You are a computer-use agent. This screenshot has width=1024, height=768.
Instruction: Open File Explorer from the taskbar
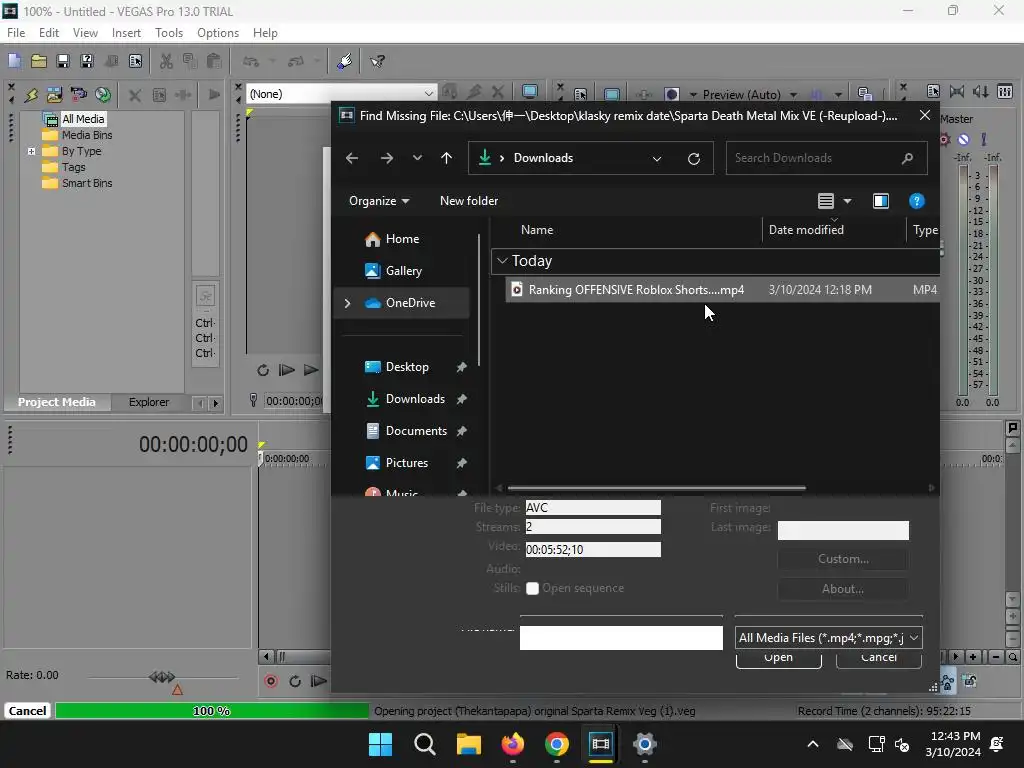click(x=468, y=744)
